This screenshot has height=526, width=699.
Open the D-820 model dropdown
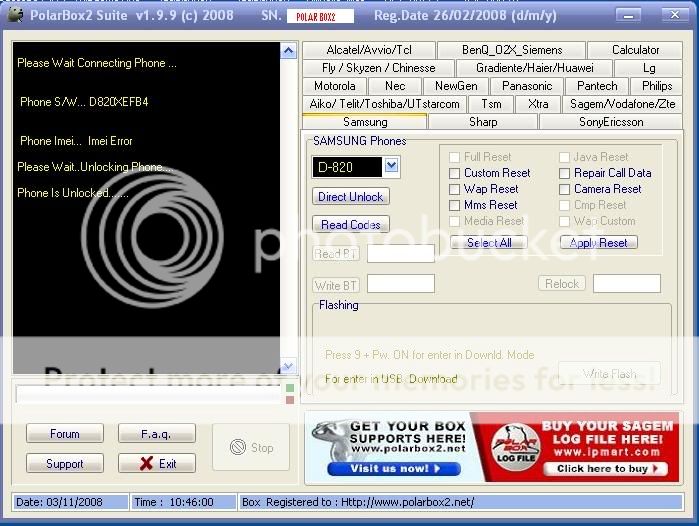click(x=391, y=166)
